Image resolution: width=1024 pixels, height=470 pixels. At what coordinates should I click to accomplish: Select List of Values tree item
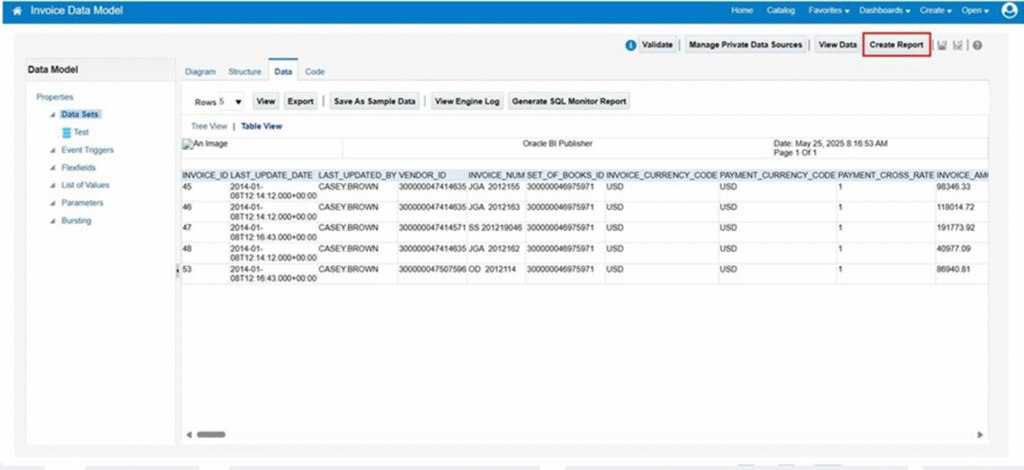[x=86, y=185]
